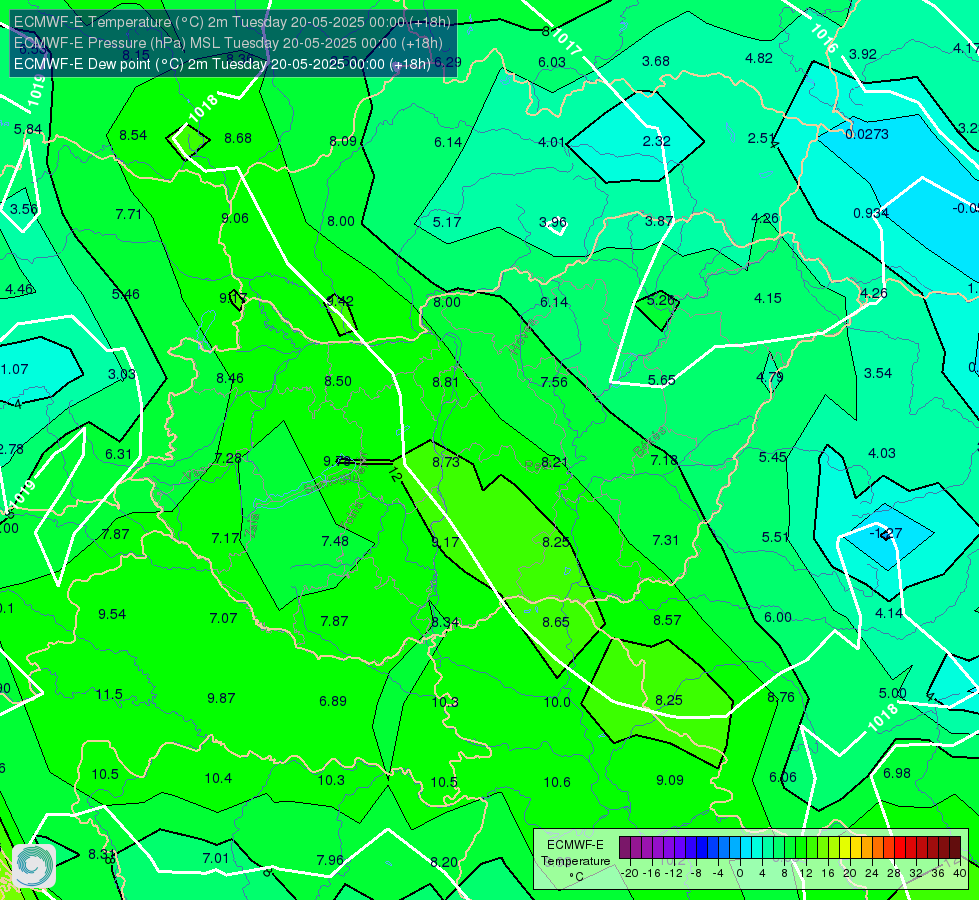979x900 pixels.
Task: Click the 8.73 temperature value
Action: (446, 462)
